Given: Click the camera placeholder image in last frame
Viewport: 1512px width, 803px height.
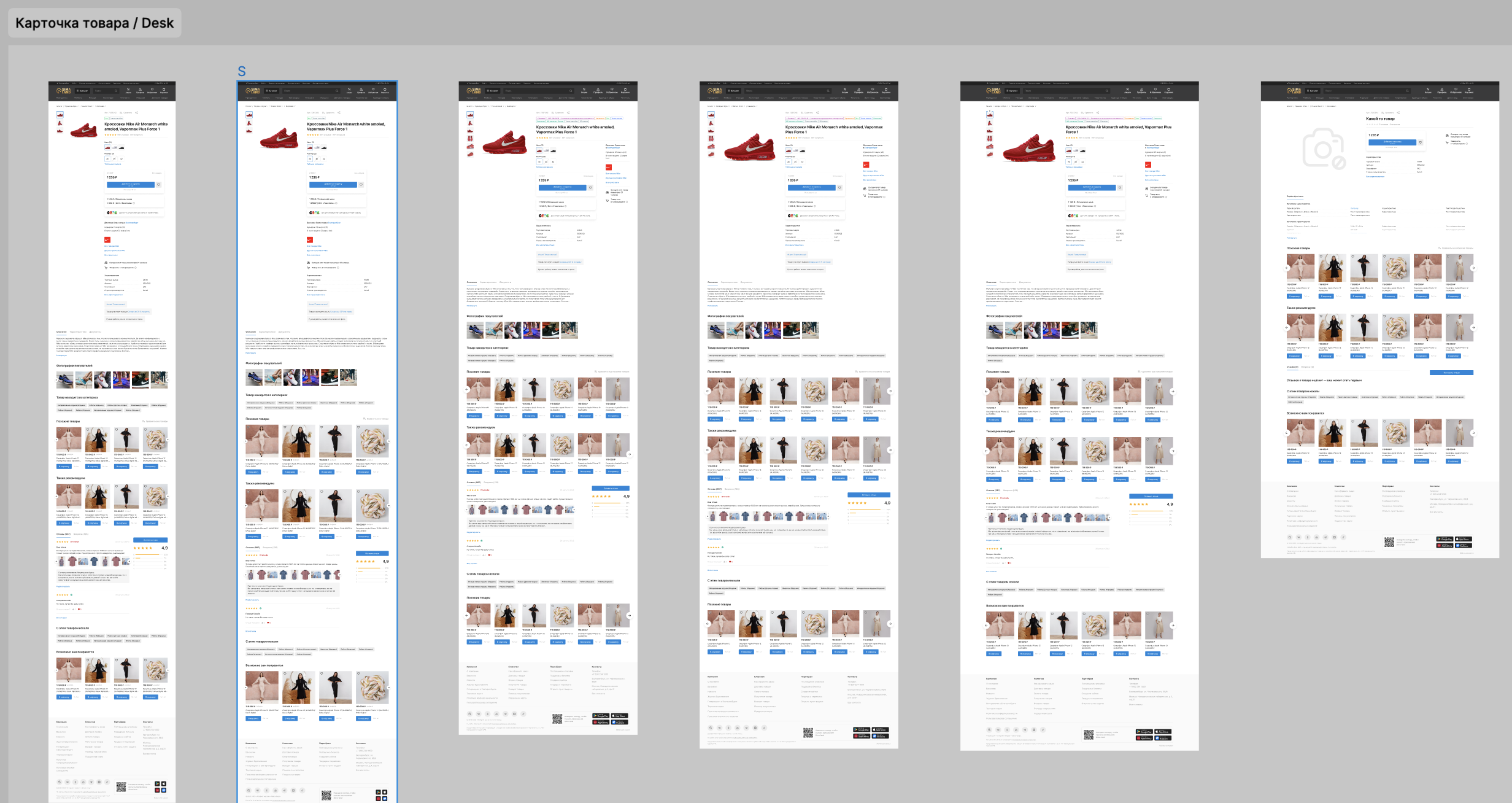Looking at the screenshot, I should click(x=1323, y=148).
